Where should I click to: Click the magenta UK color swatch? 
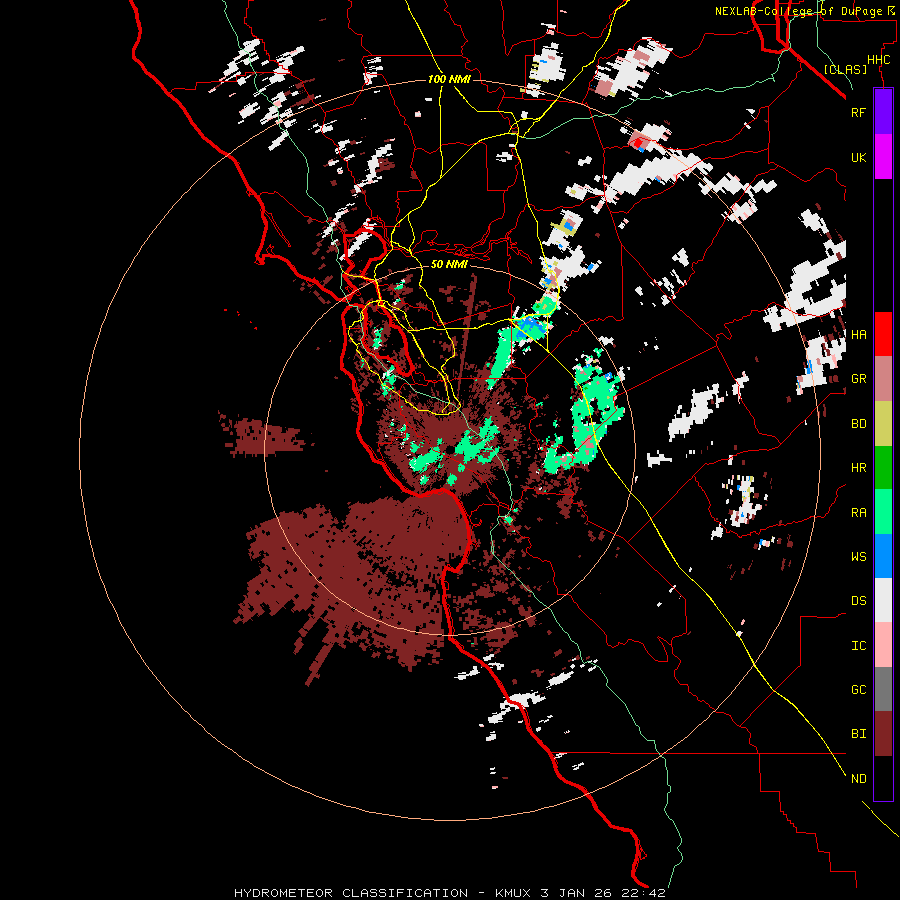coord(883,157)
